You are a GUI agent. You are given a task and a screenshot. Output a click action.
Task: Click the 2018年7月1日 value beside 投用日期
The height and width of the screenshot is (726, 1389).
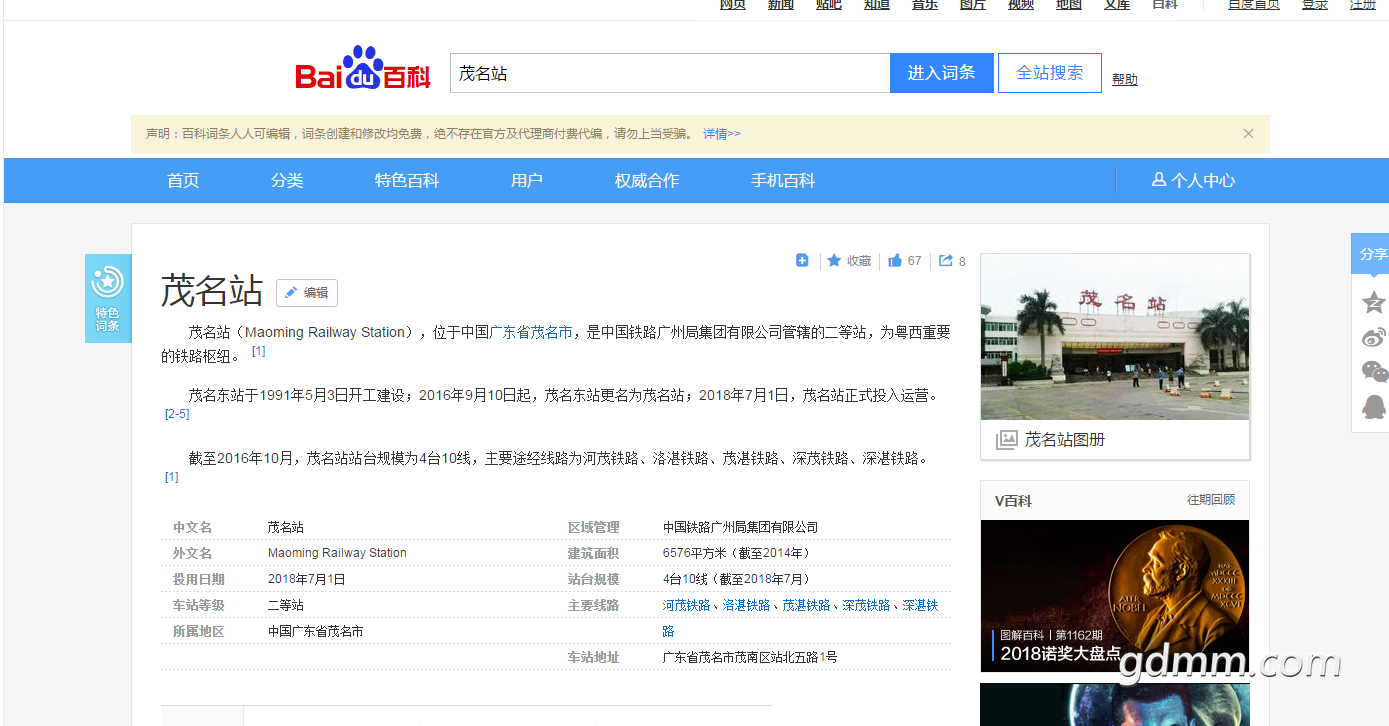tap(307, 579)
